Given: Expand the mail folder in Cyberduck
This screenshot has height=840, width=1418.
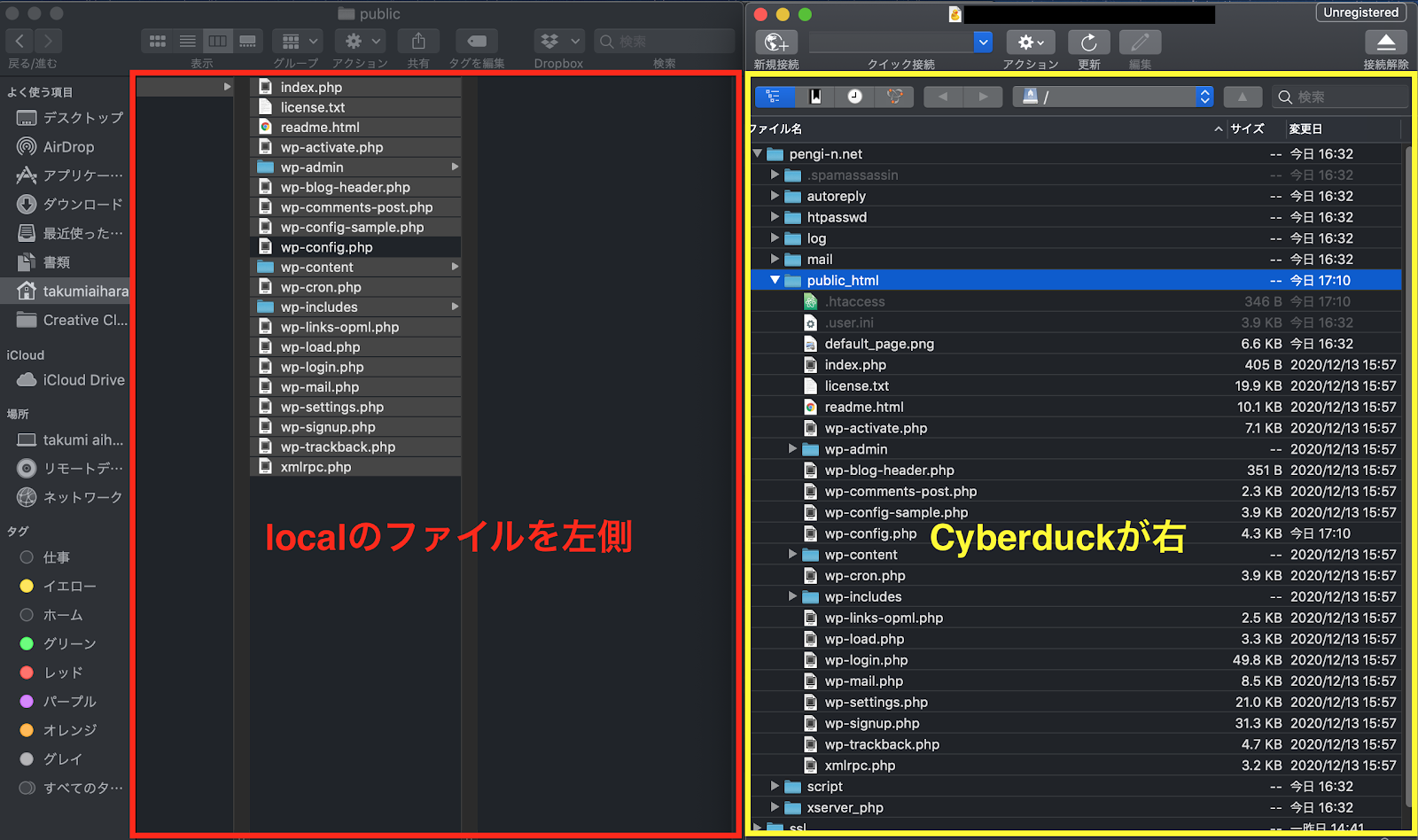Looking at the screenshot, I should [x=775, y=259].
